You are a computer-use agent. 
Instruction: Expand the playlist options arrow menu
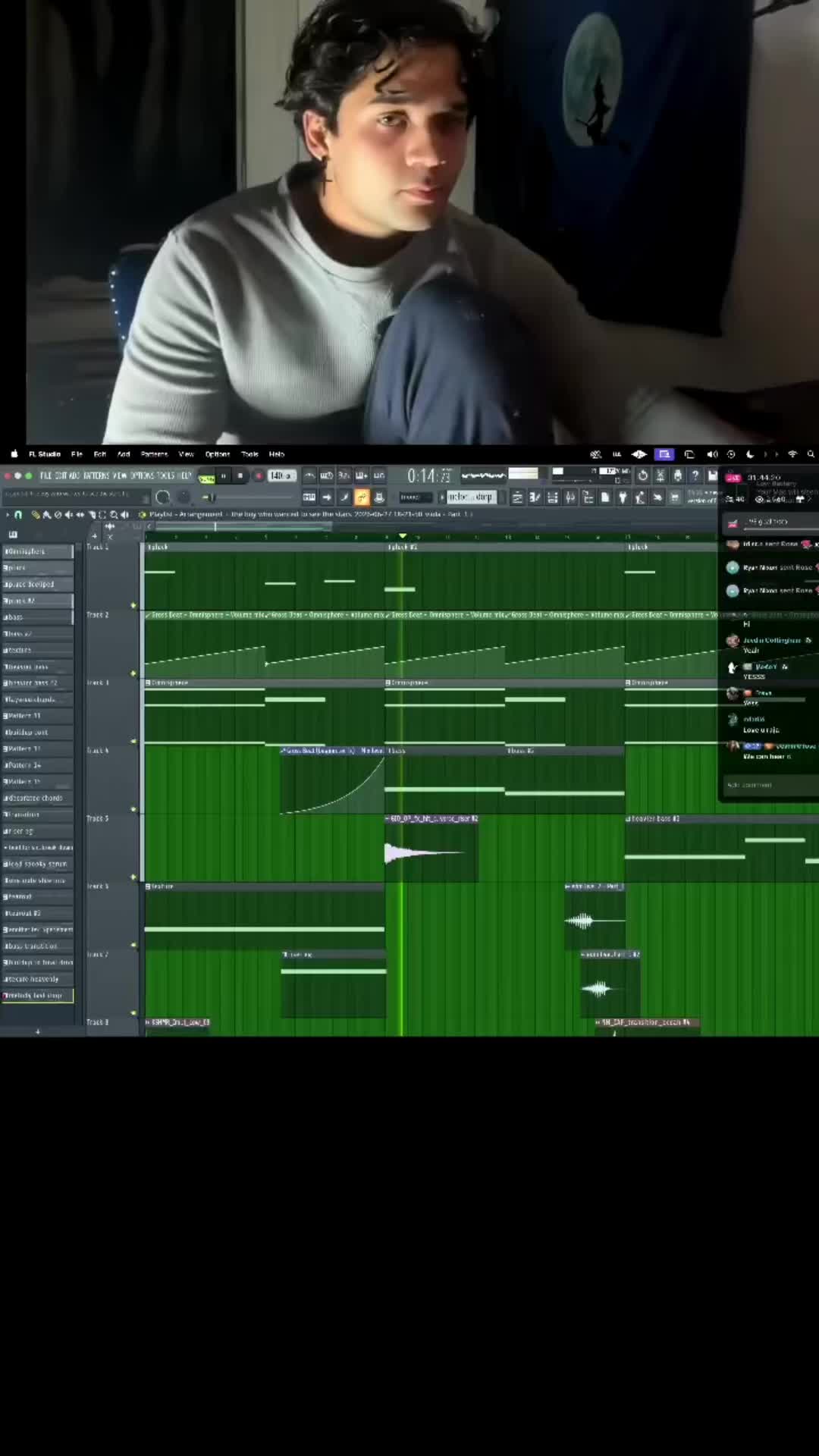tap(8, 514)
